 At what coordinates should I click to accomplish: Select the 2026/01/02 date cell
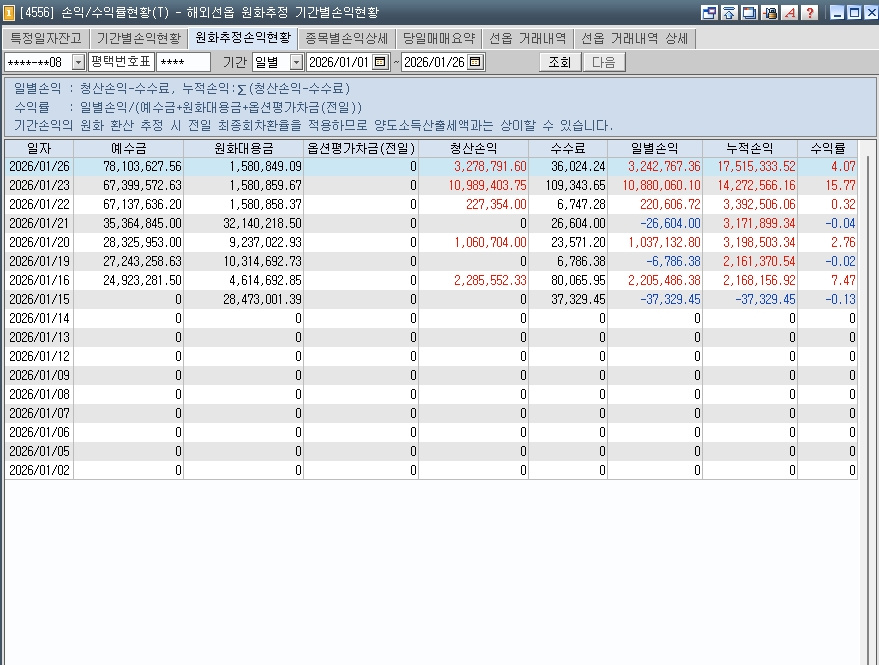[x=39, y=470]
